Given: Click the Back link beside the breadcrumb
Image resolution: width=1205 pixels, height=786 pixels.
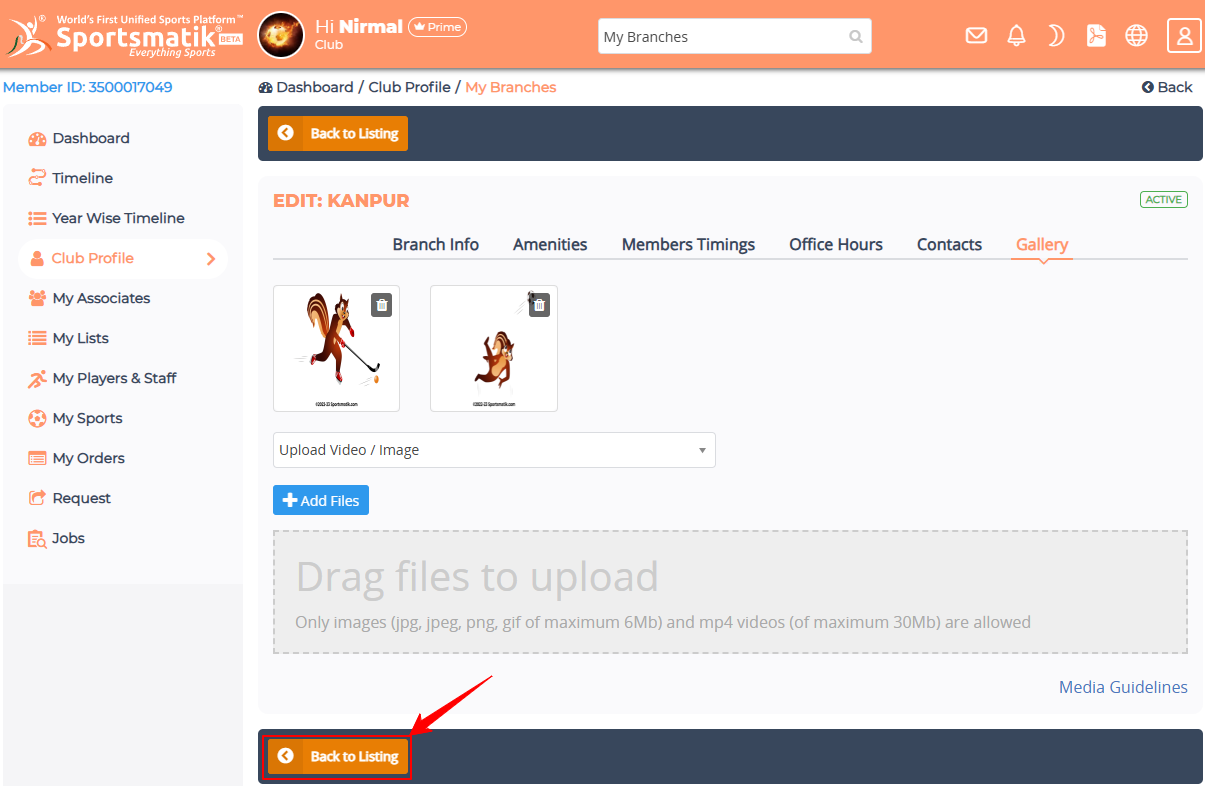Looking at the screenshot, I should click(1167, 87).
